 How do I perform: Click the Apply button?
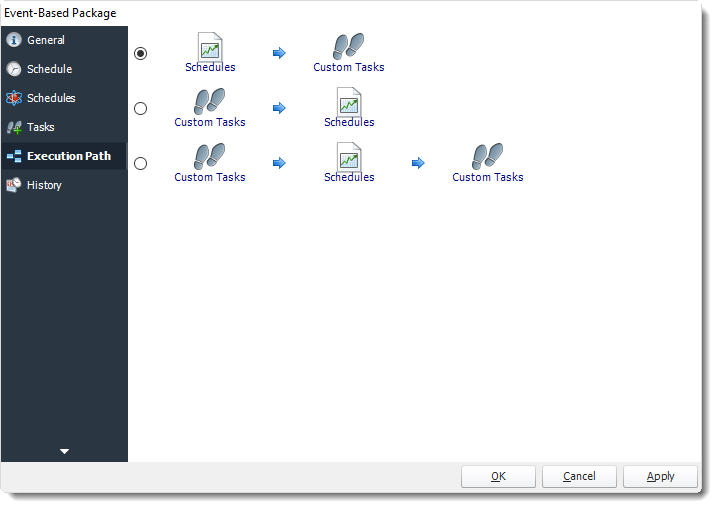[x=660, y=476]
